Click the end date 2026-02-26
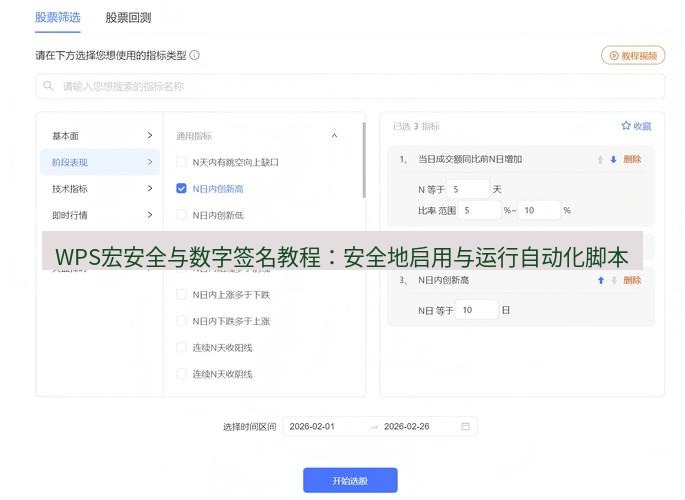685x500 pixels. click(x=407, y=427)
